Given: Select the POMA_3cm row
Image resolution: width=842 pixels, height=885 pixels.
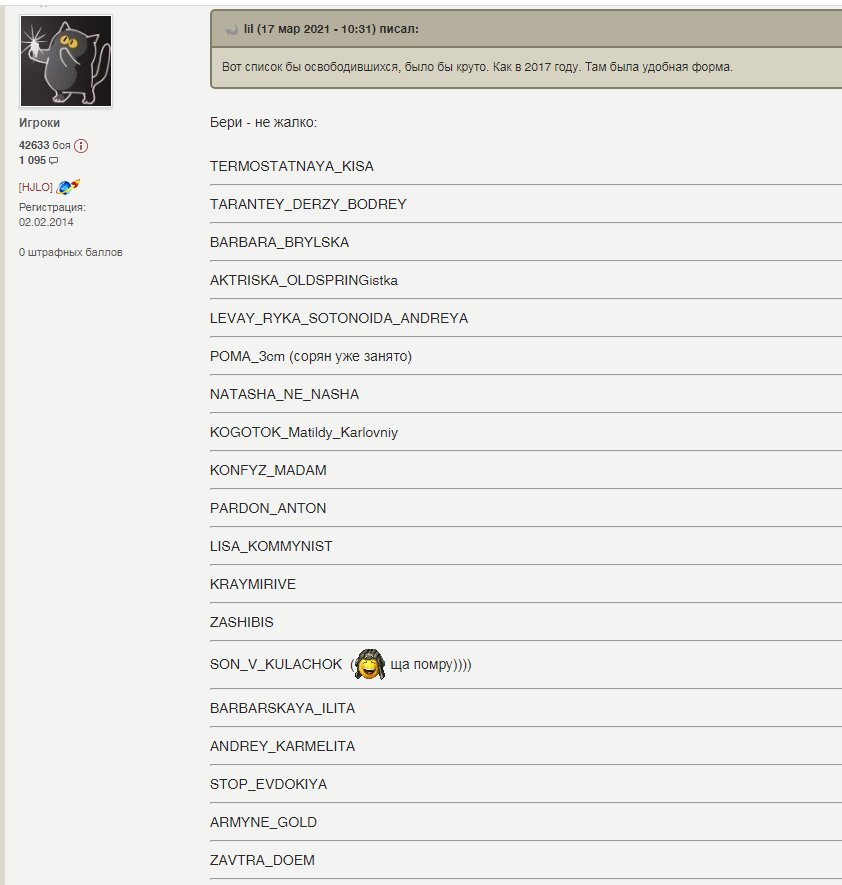Looking at the screenshot, I should [x=311, y=357].
